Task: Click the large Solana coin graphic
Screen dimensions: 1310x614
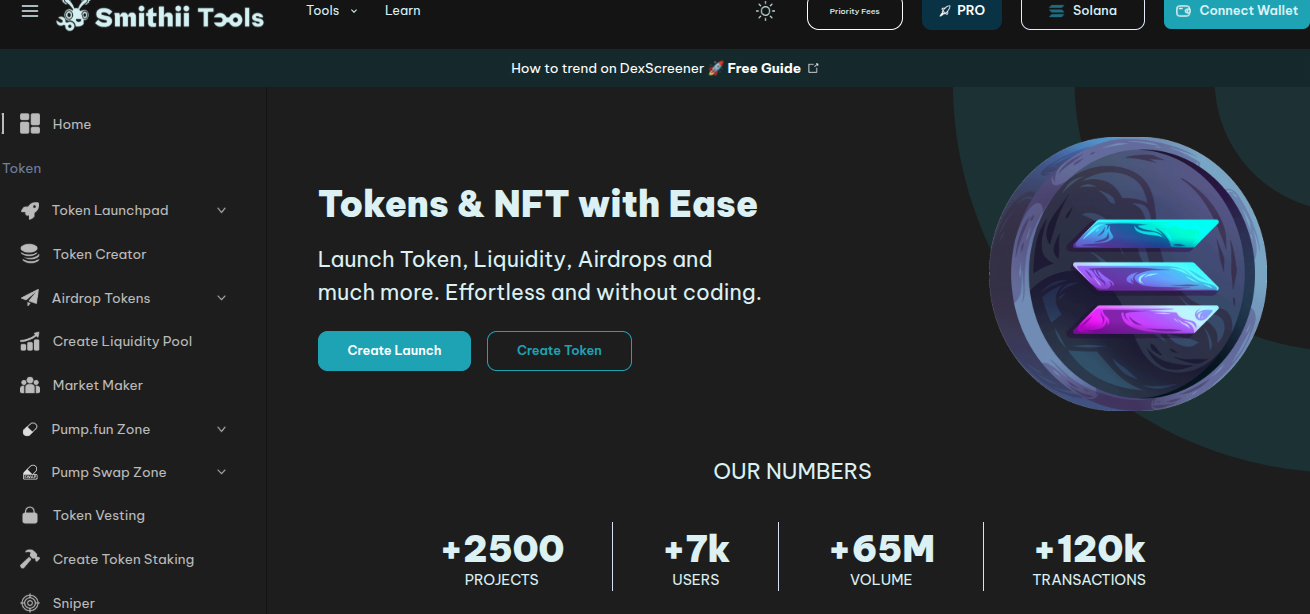Action: tap(1127, 274)
